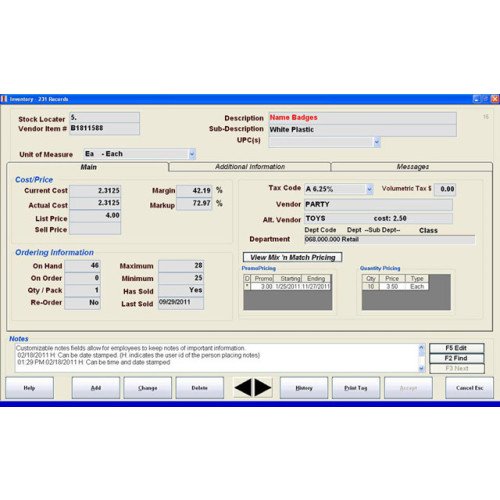The image size is (500, 500).
Task: Click the Sub-Description field White Plastic
Action: point(362,130)
